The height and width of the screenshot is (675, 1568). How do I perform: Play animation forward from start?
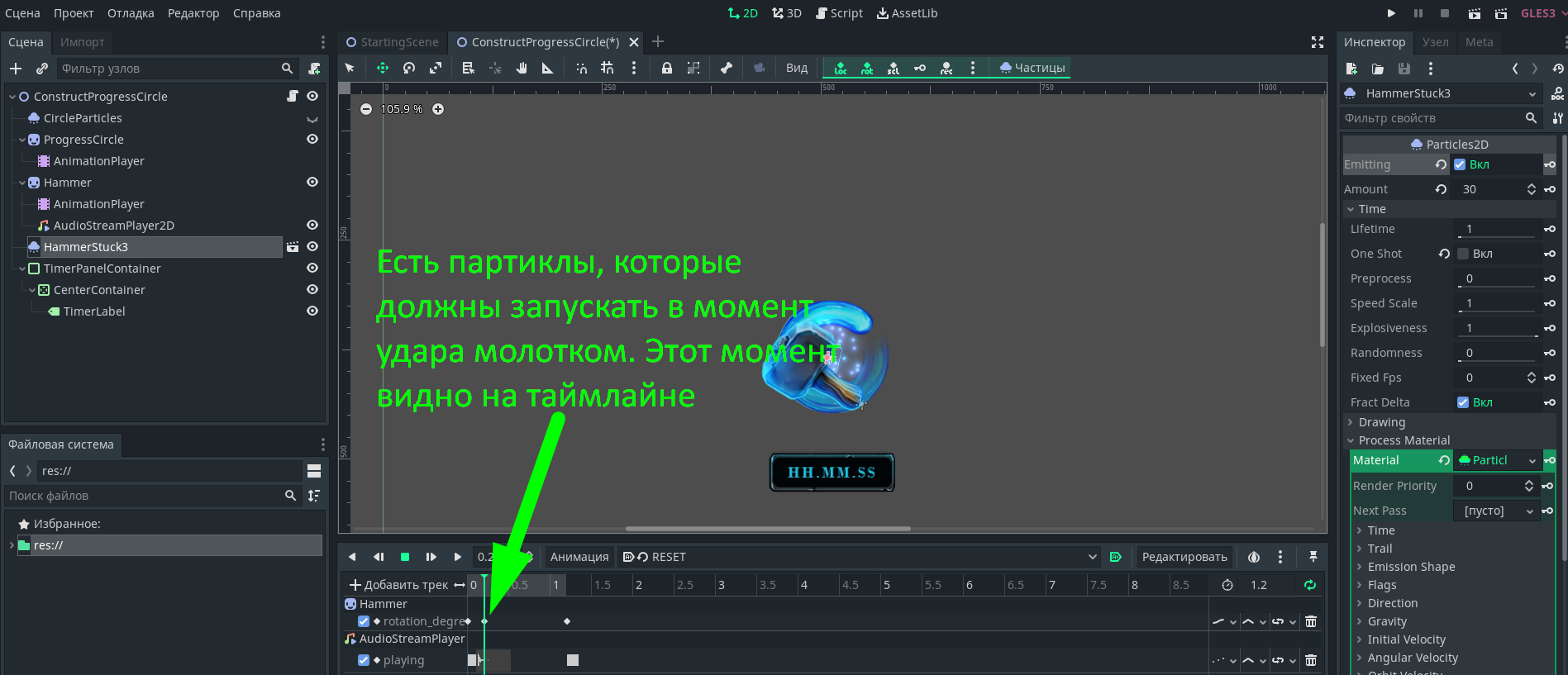click(431, 557)
